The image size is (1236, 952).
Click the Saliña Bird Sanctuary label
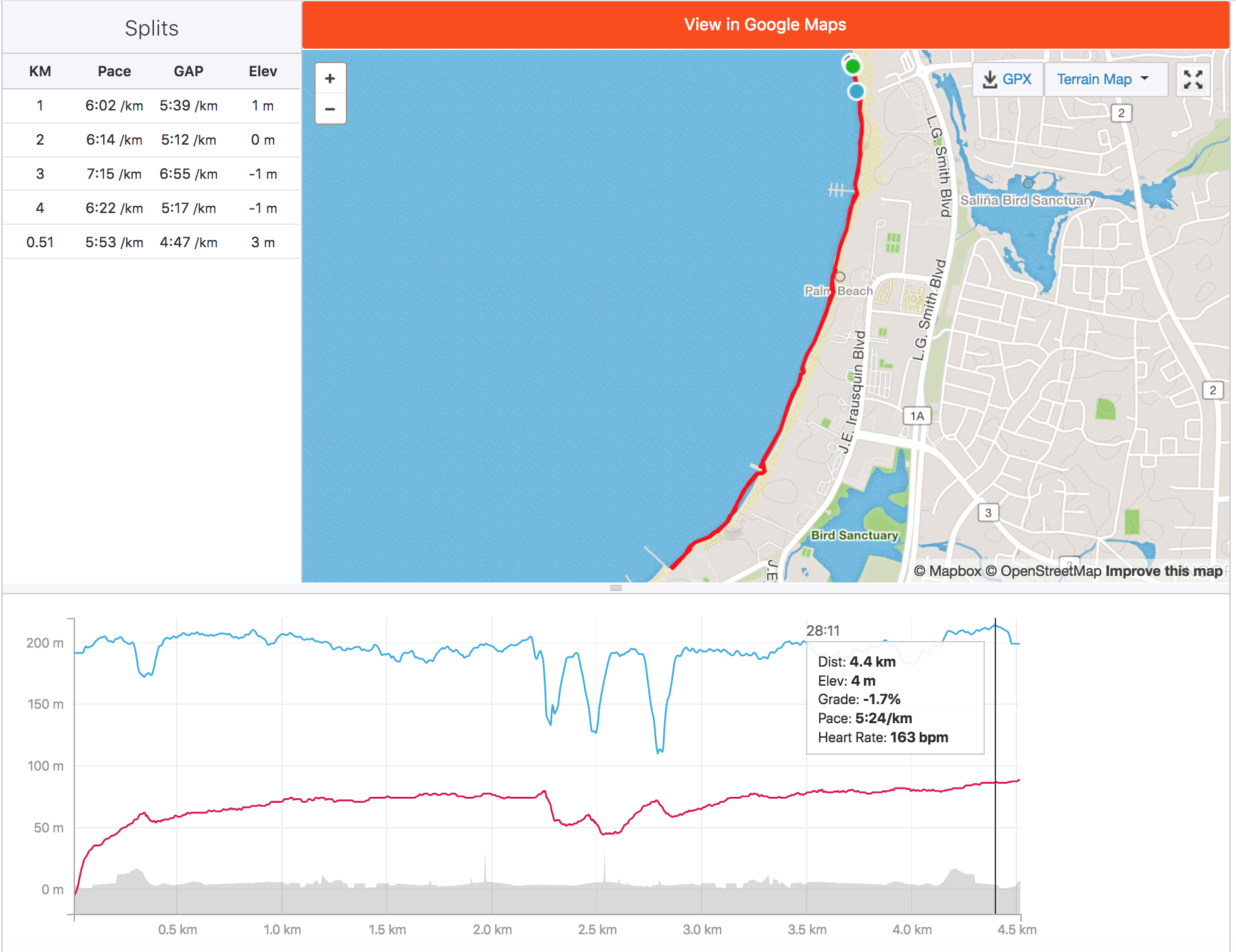pos(1027,200)
